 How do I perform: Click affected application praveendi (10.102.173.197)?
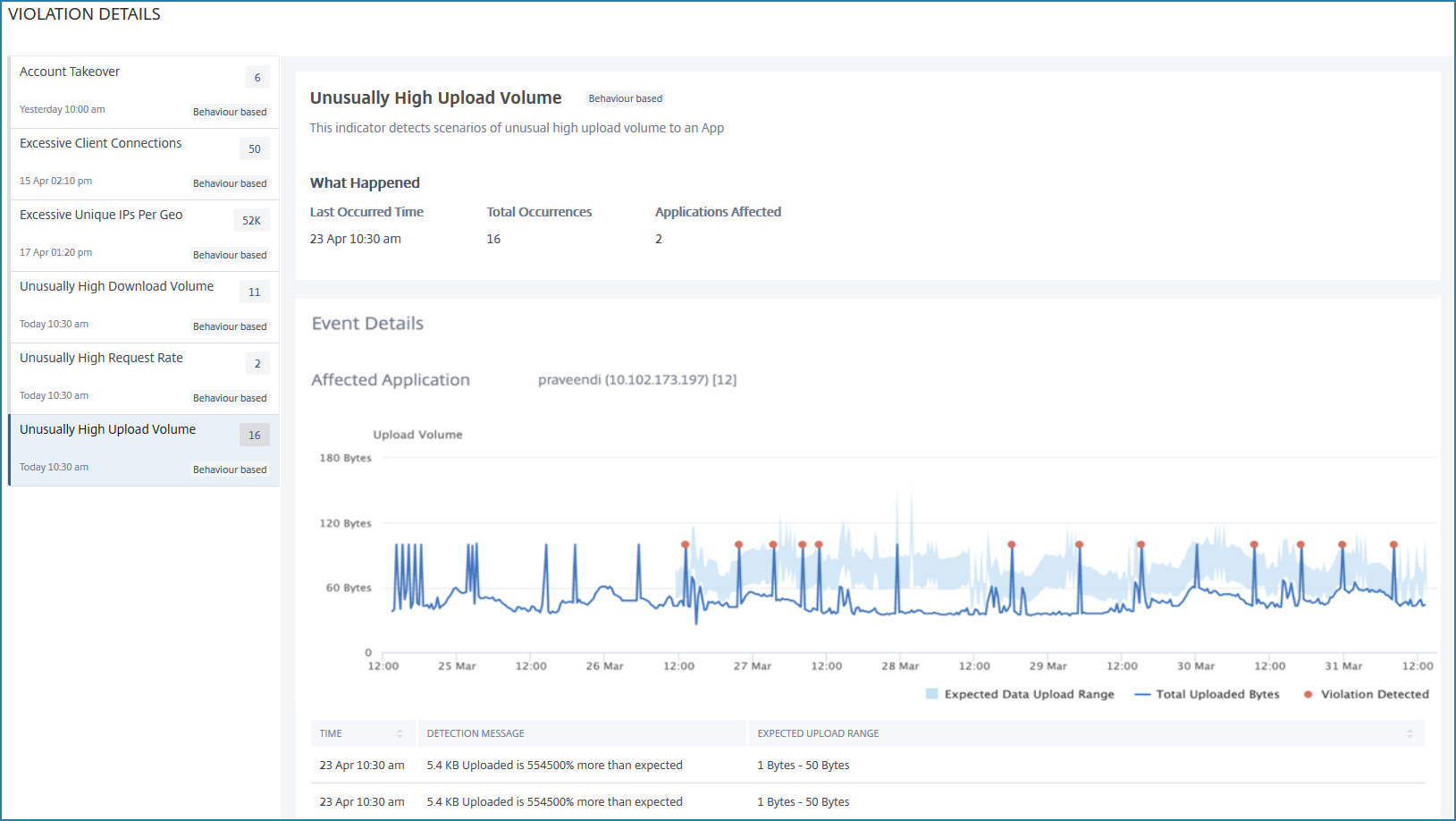point(637,380)
